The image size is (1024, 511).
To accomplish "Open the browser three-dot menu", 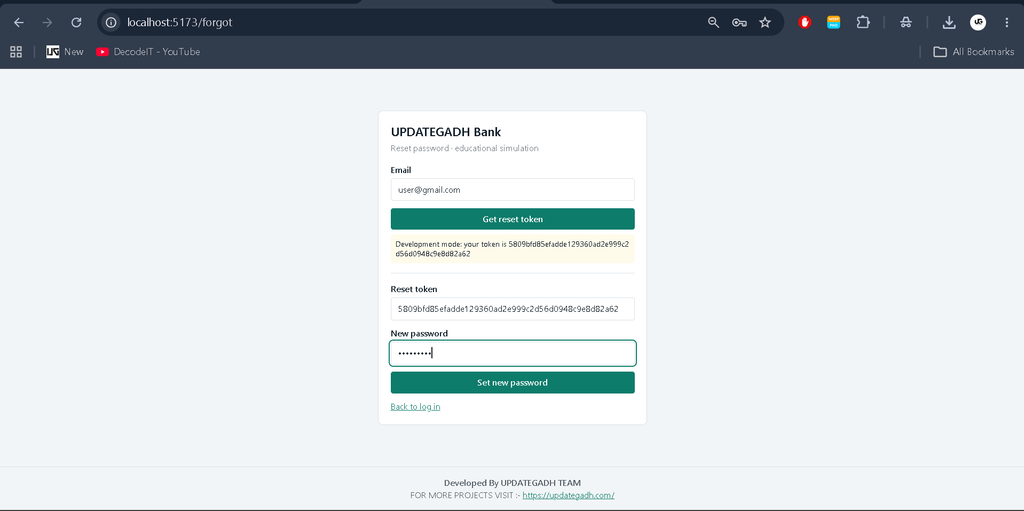I will 1006,22.
